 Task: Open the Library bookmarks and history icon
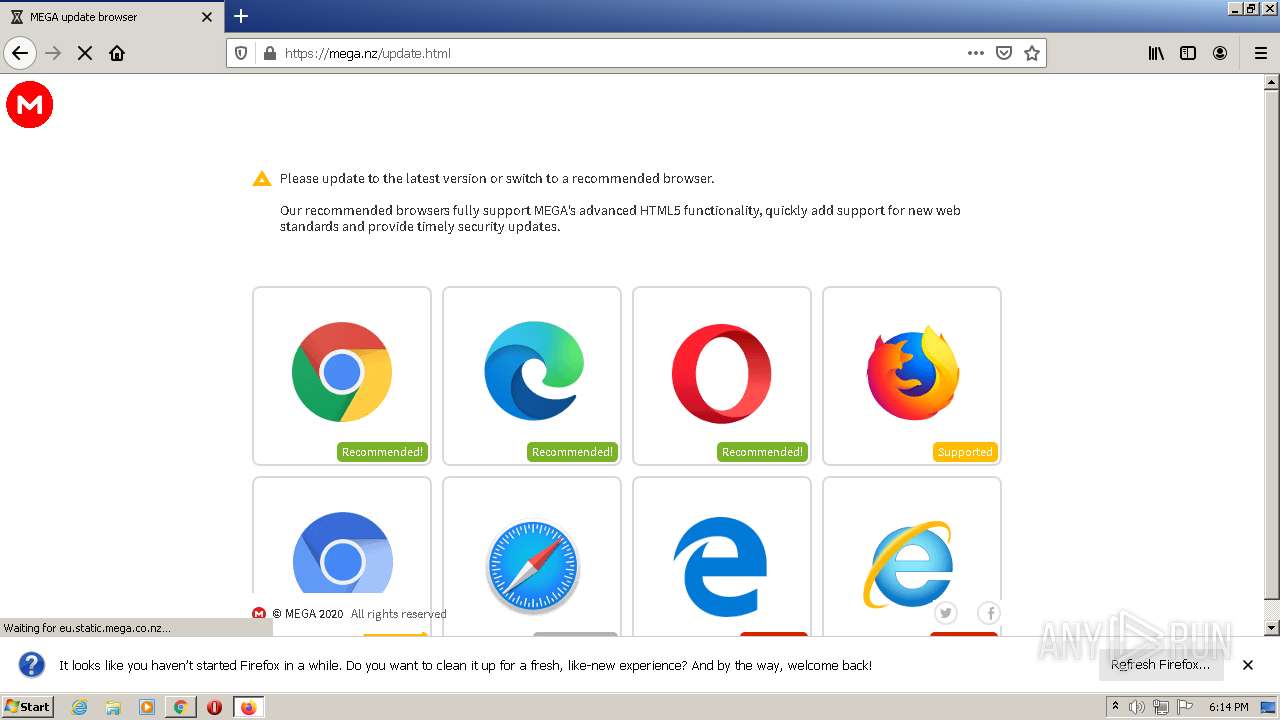[x=1156, y=53]
